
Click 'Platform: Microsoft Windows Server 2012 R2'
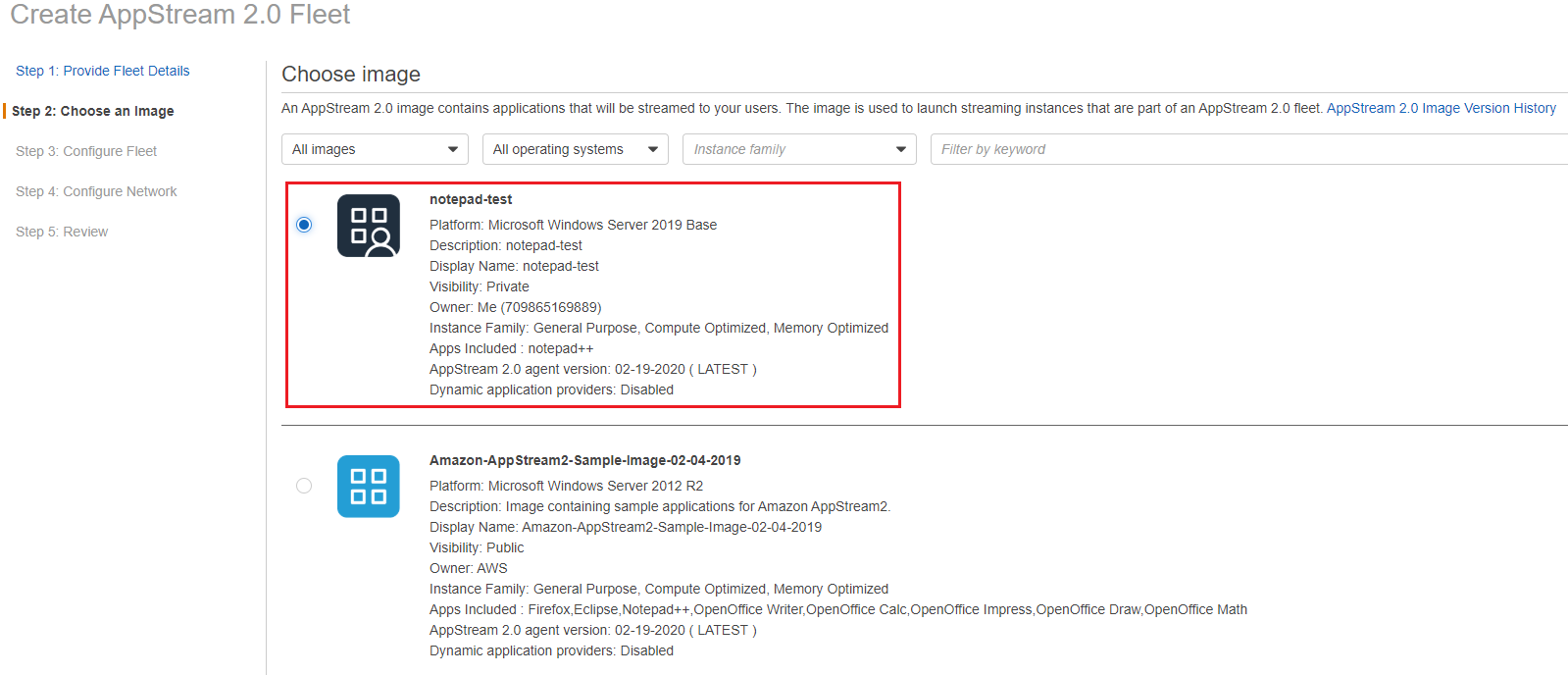click(x=566, y=486)
